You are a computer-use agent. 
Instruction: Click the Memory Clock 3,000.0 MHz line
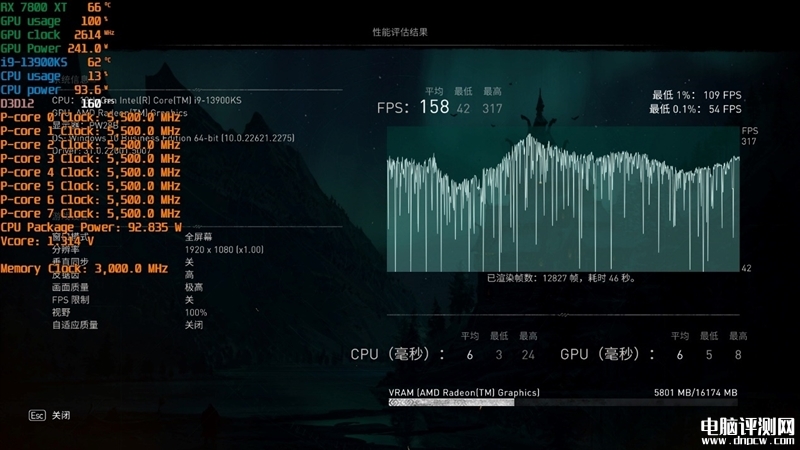tap(84, 269)
